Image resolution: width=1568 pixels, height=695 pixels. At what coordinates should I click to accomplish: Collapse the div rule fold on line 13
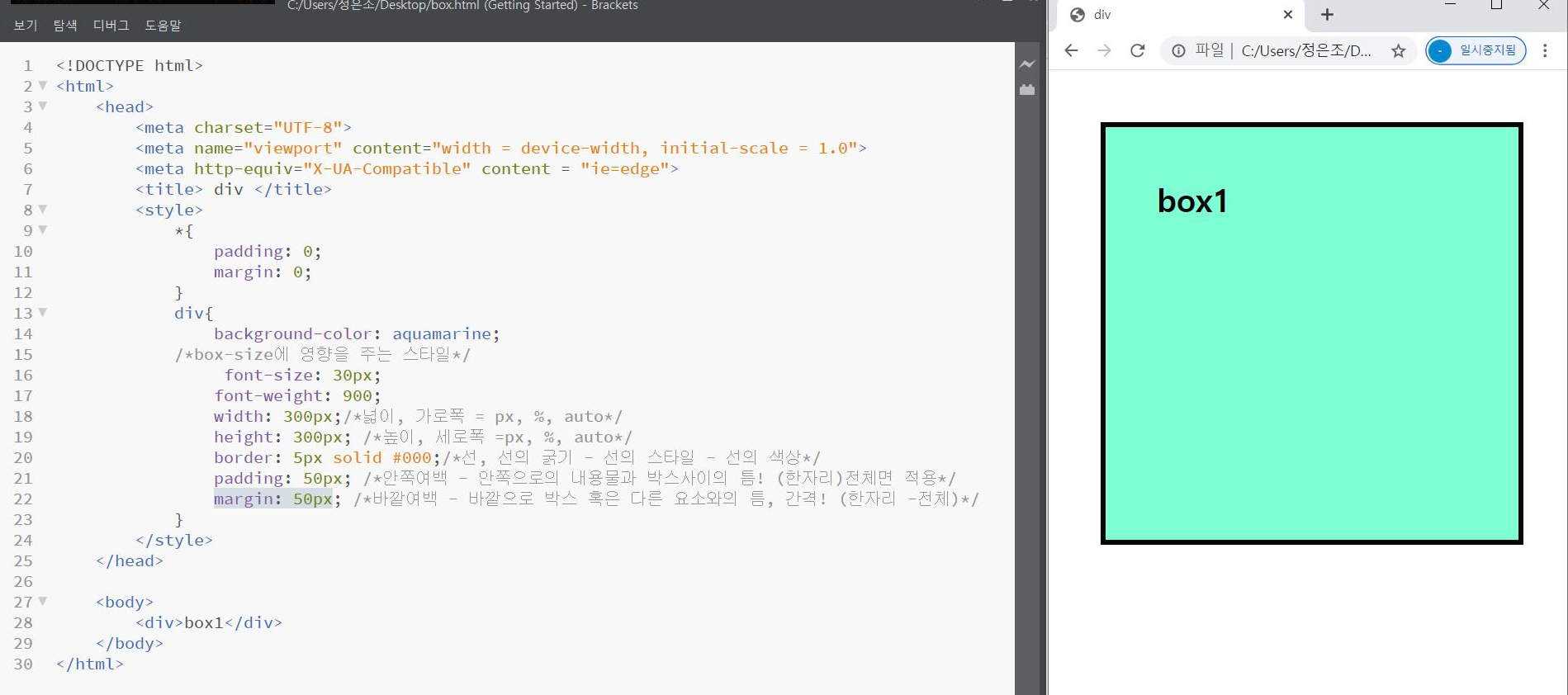(x=42, y=312)
